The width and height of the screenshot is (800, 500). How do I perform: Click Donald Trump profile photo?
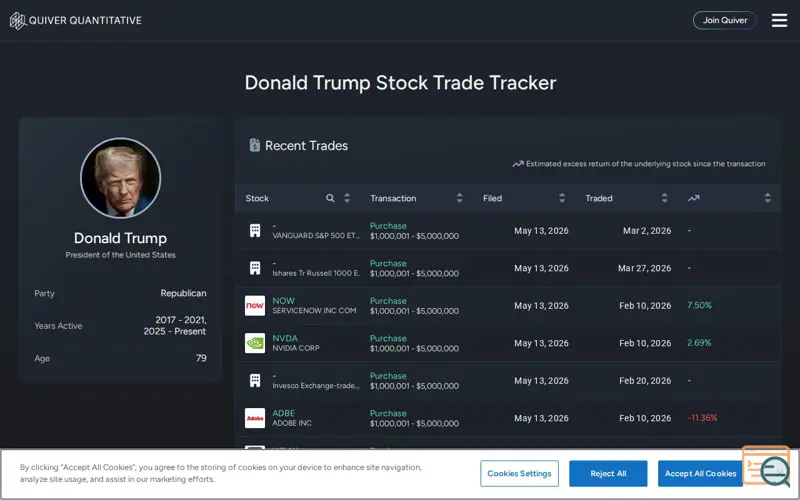(x=120, y=178)
